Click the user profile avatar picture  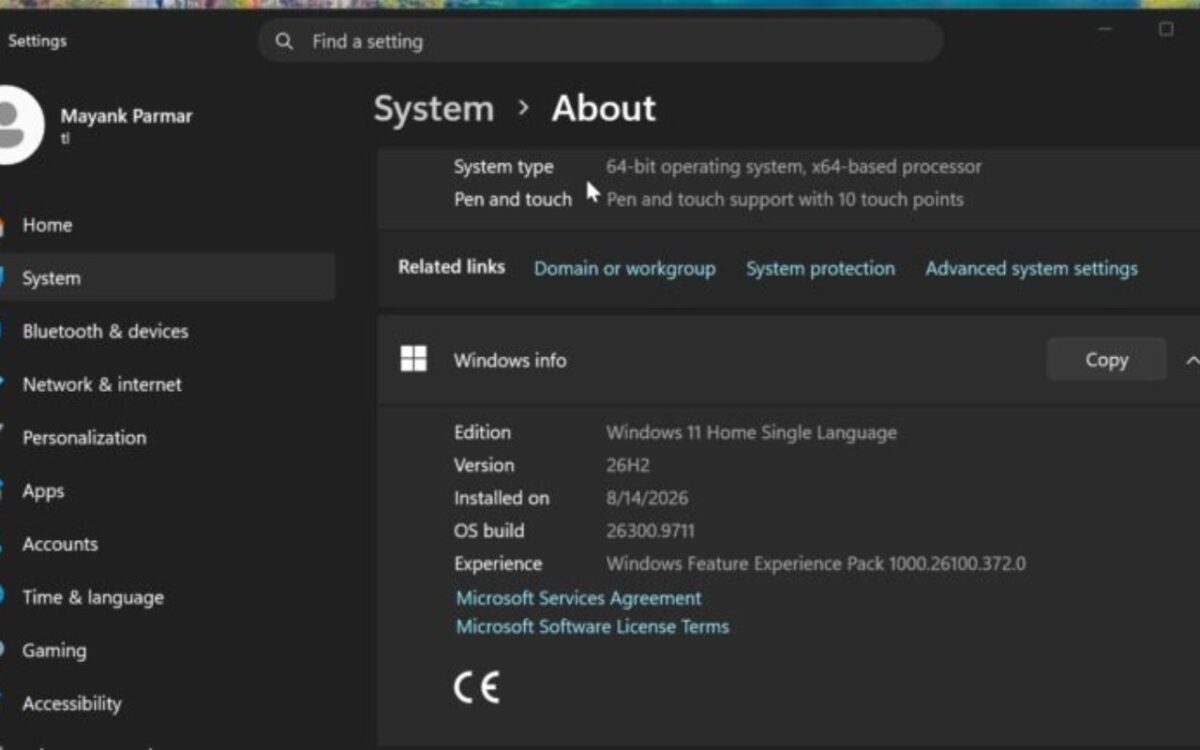(19, 125)
